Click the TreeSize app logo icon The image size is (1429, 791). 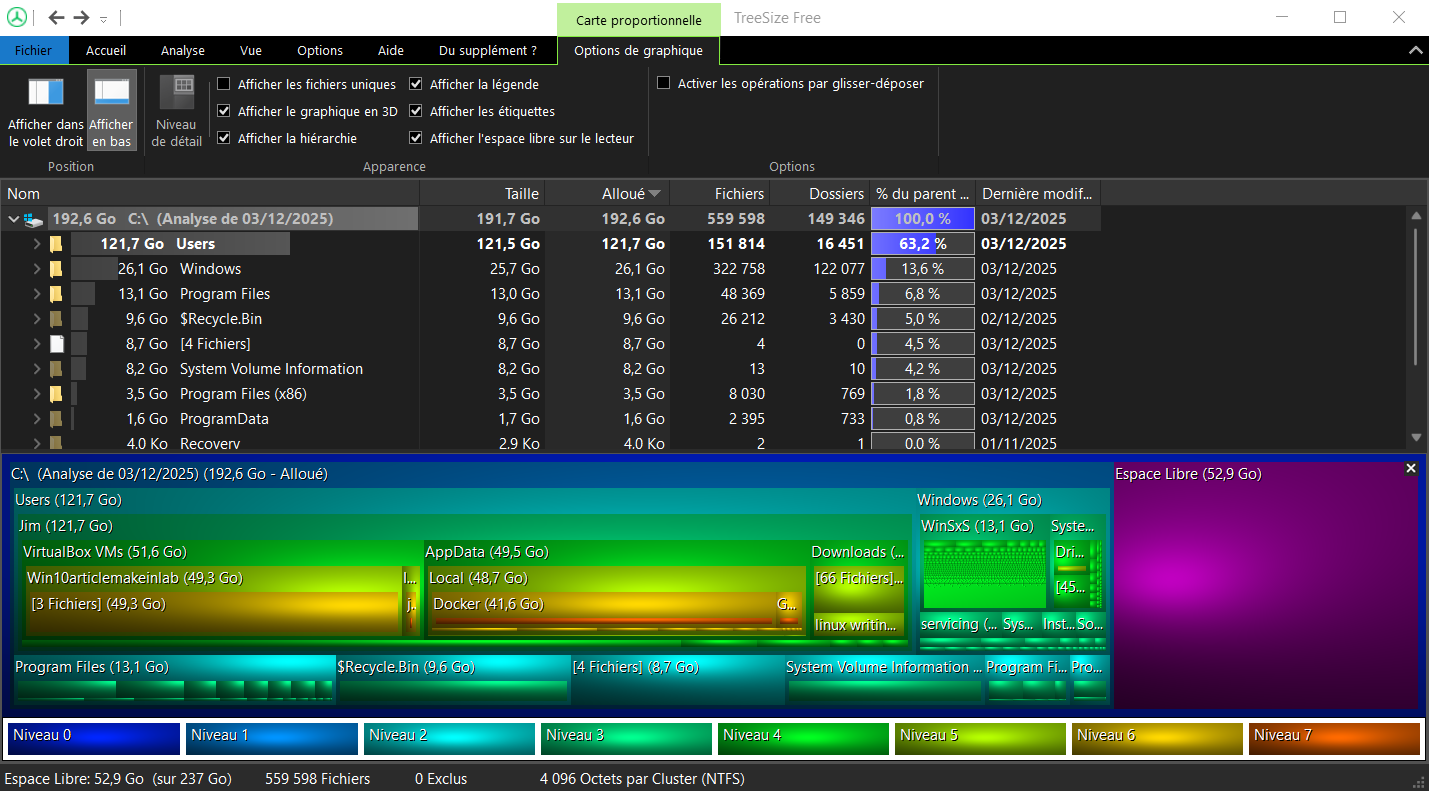17,18
